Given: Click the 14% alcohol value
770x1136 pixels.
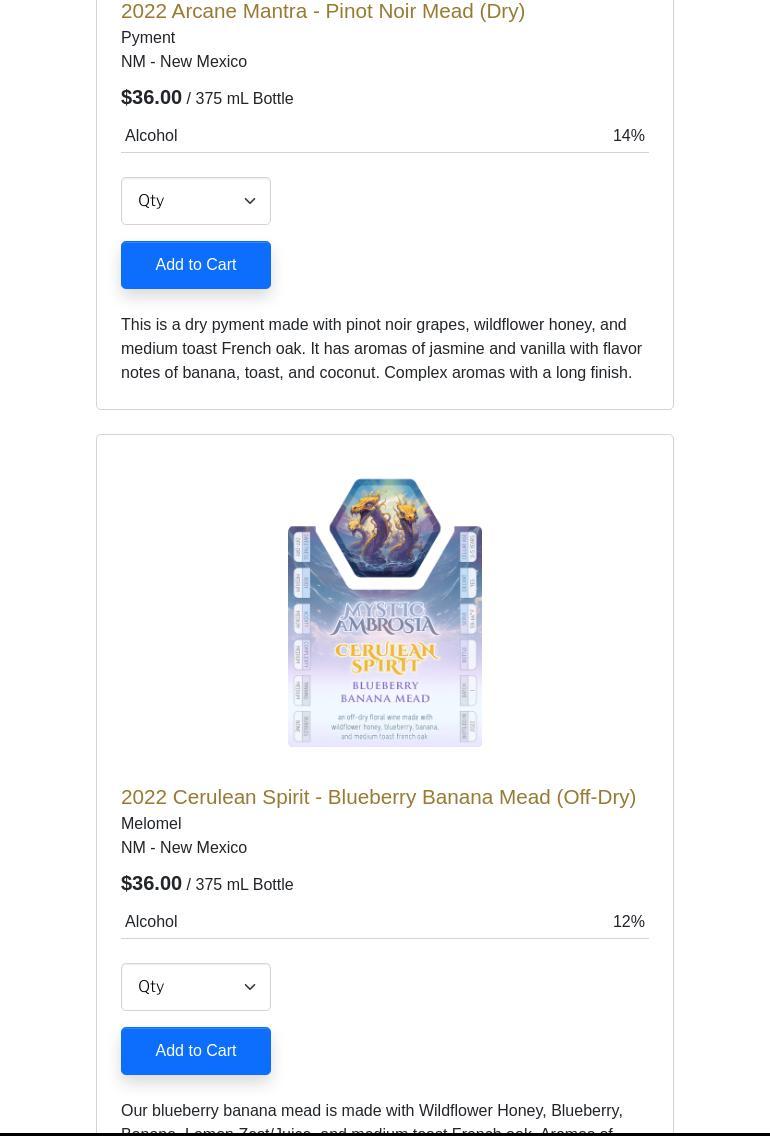Looking at the screenshot, I should (628, 136).
